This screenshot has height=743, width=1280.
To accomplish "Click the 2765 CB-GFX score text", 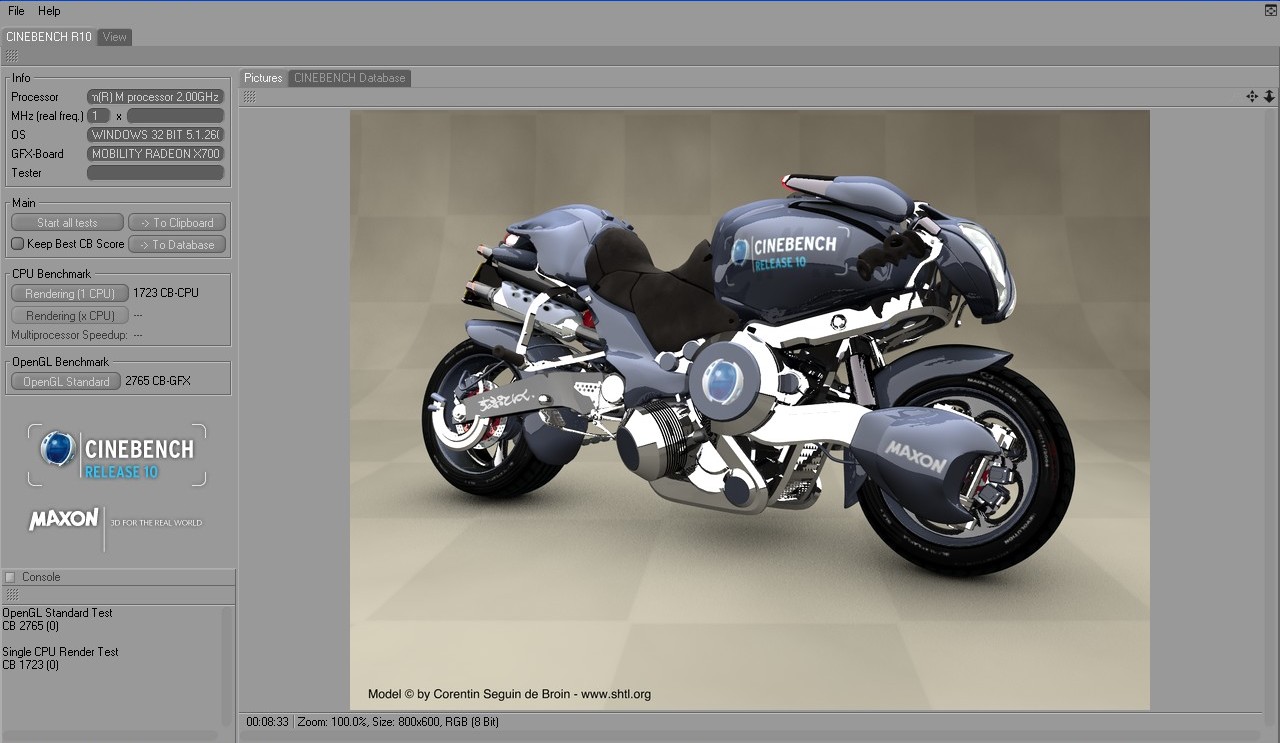I will [158, 382].
